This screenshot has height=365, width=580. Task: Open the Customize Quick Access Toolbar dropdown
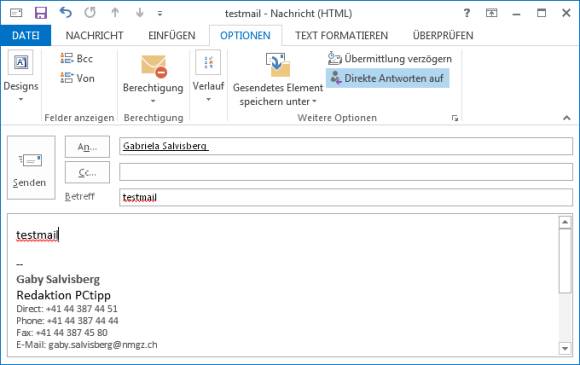point(160,13)
